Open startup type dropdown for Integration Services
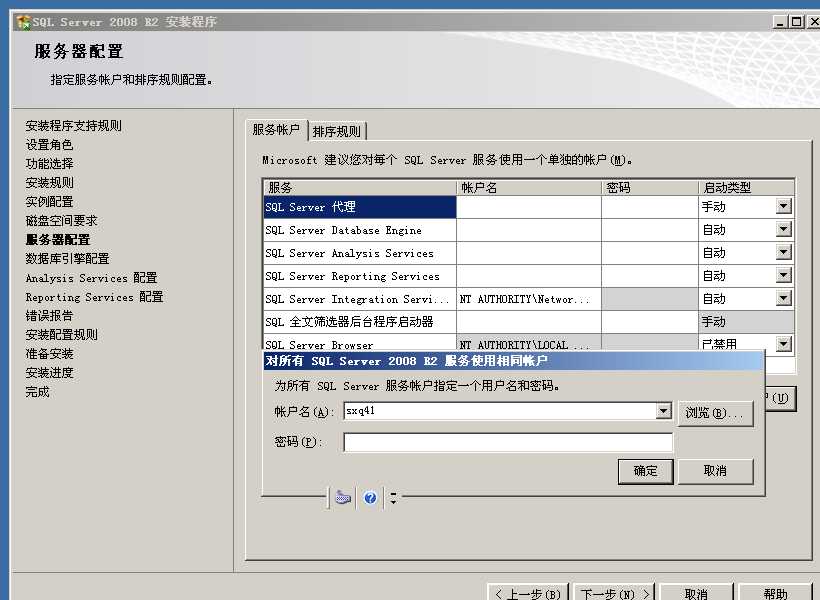 (x=783, y=298)
